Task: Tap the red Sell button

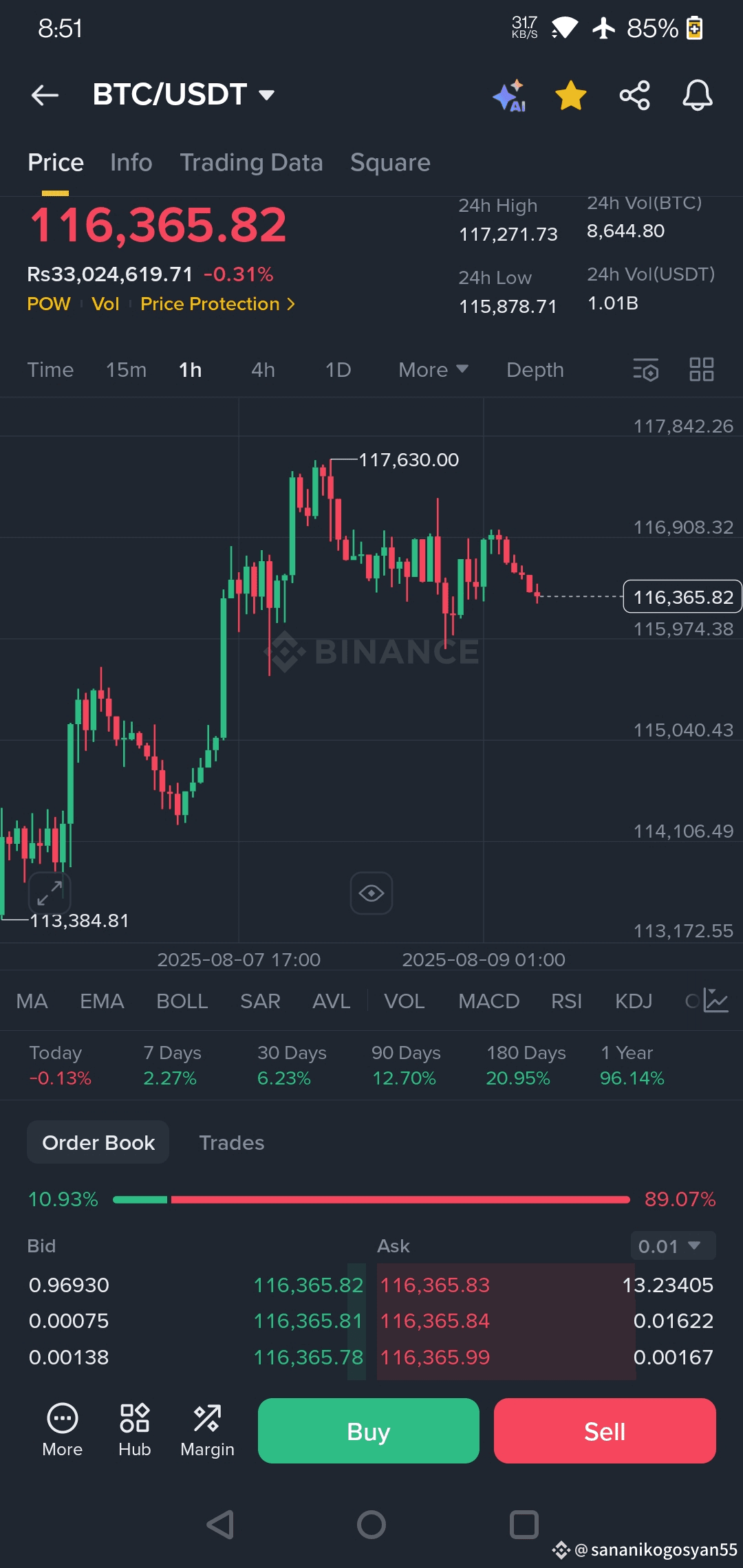Action: tap(605, 1430)
